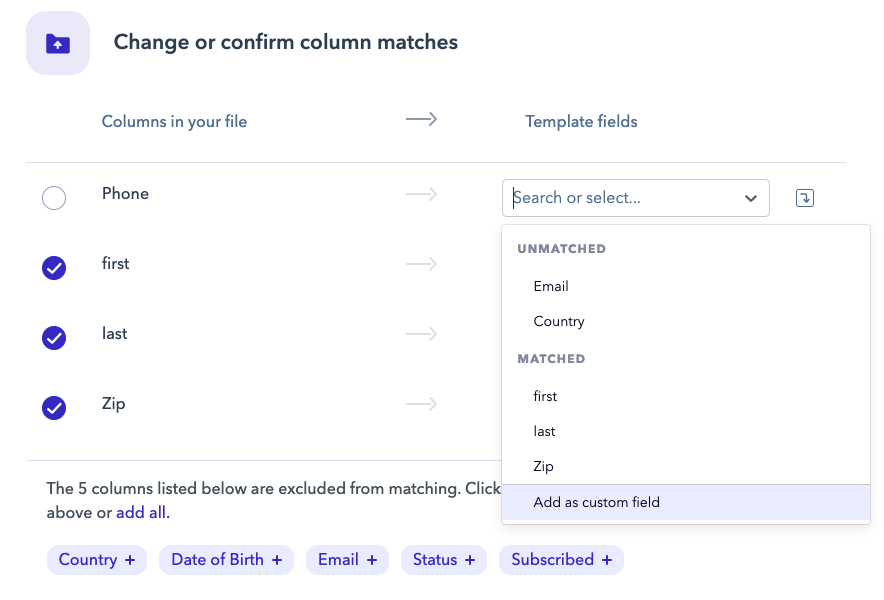Uncheck the Zip column checkmark

coord(54,408)
